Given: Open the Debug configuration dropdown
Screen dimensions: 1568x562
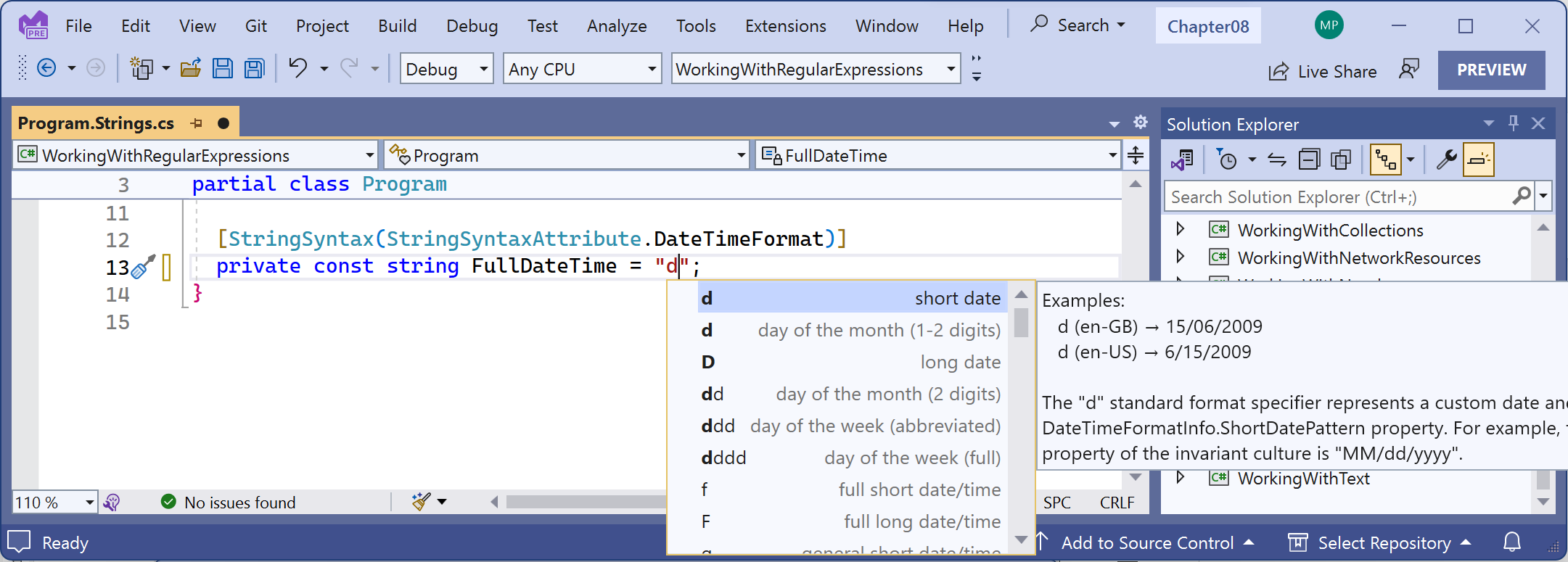Looking at the screenshot, I should pyautogui.click(x=446, y=69).
